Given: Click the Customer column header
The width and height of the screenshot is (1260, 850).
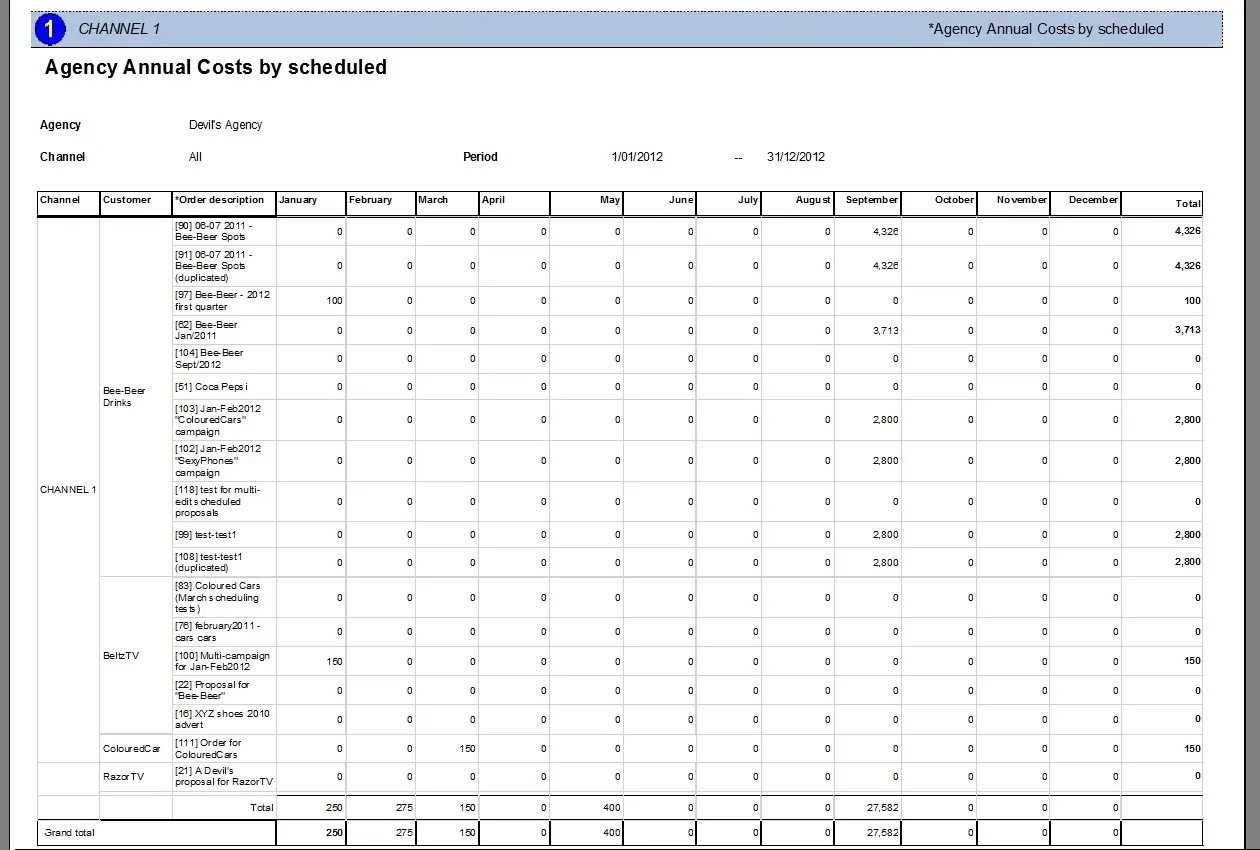Looking at the screenshot, I should coord(127,200).
